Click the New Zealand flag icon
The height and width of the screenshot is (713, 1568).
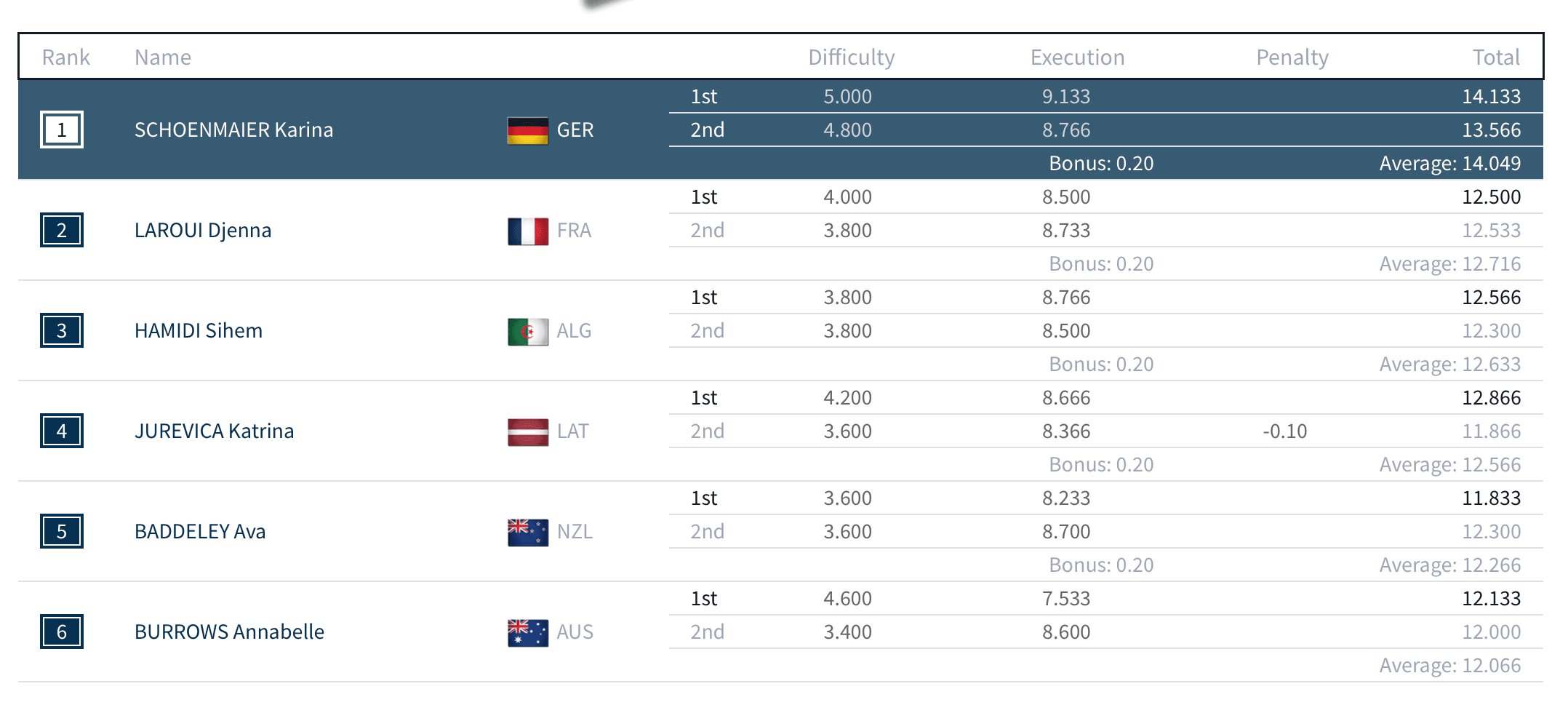coord(528,533)
